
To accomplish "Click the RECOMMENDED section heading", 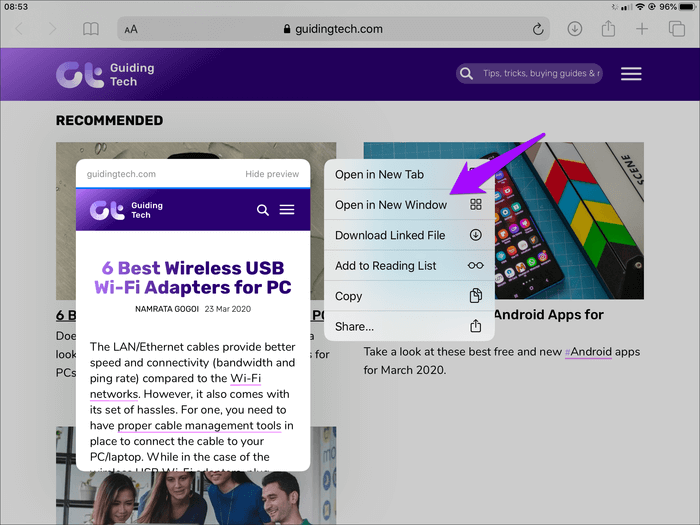I will (109, 121).
